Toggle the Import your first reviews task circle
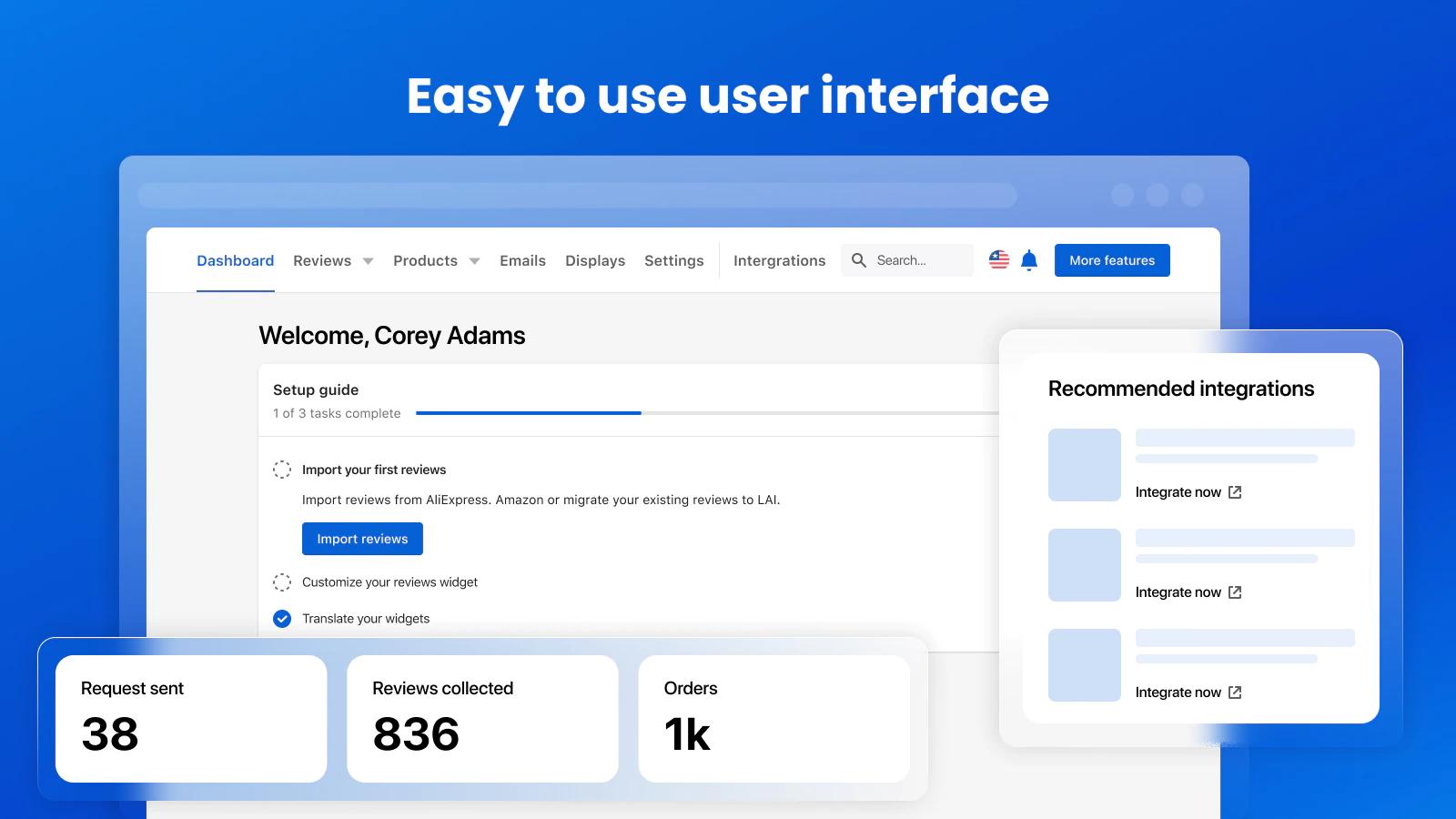The width and height of the screenshot is (1456, 819). [282, 470]
